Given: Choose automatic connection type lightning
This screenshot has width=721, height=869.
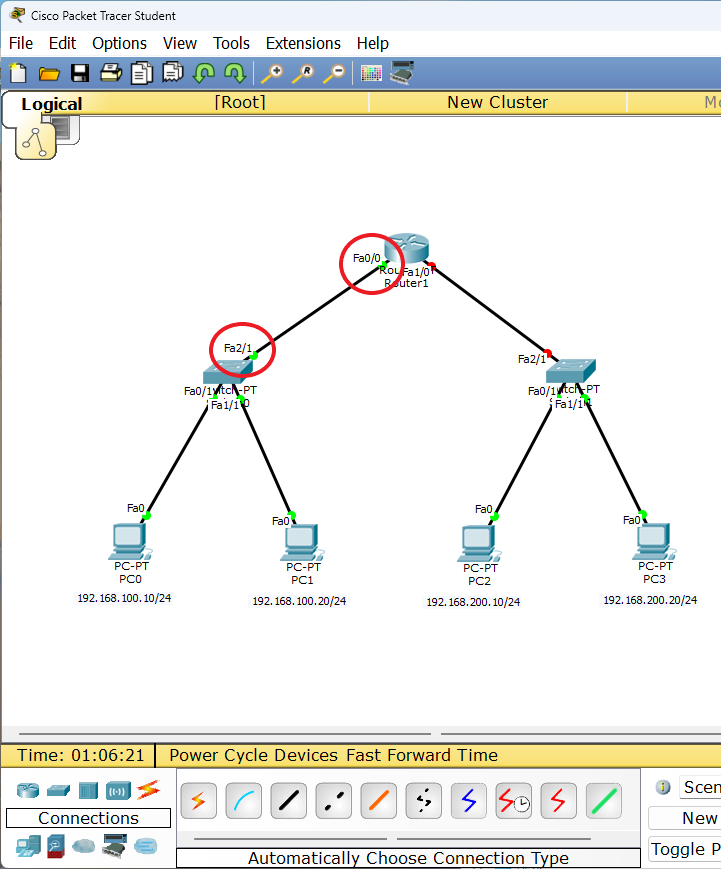Looking at the screenshot, I should pyautogui.click(x=198, y=801).
